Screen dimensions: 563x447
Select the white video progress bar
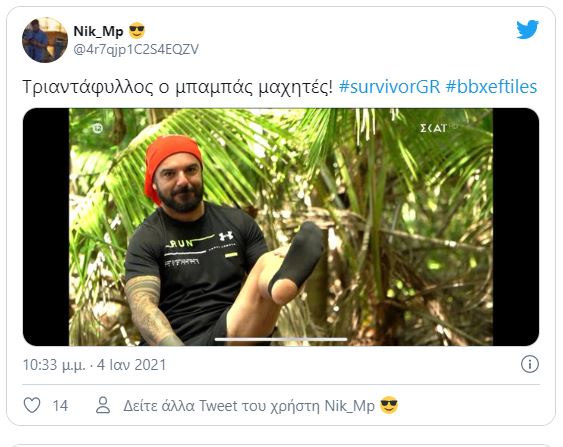(281, 339)
